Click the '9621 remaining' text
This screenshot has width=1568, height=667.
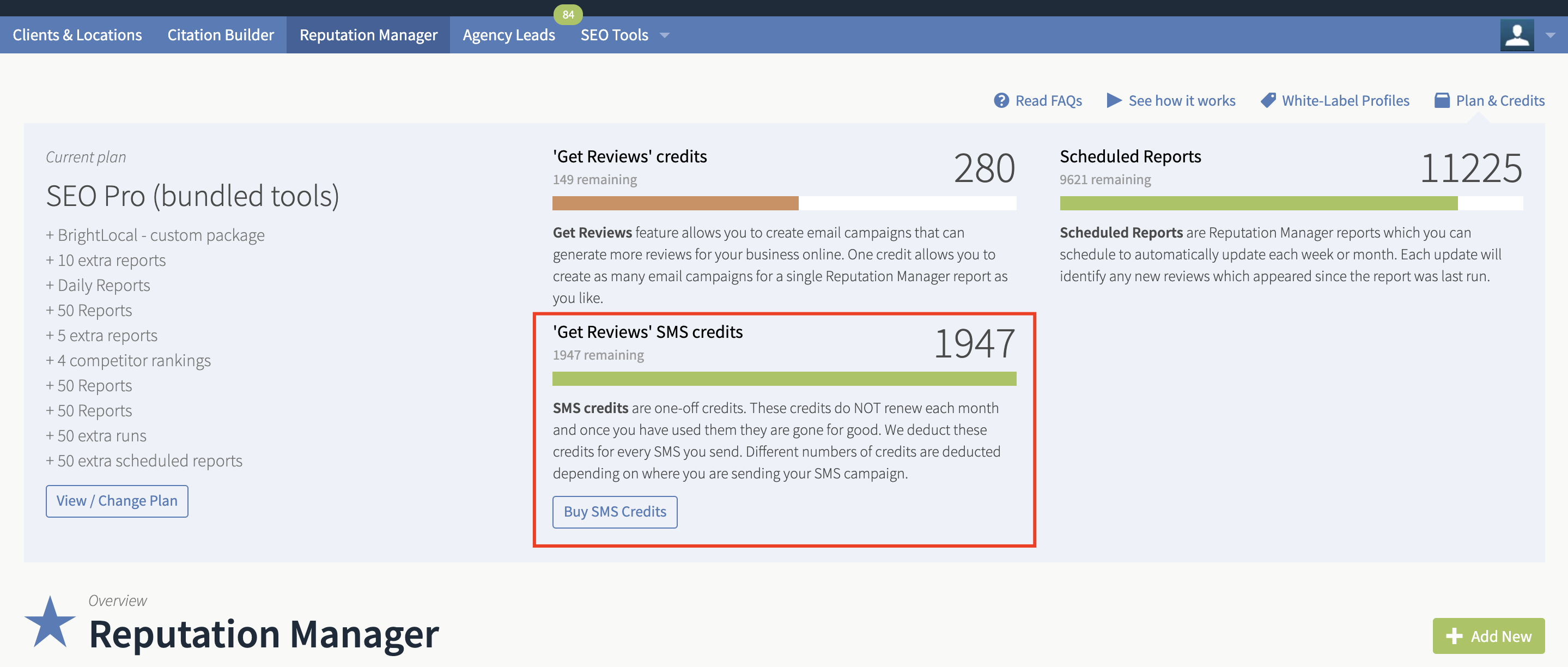(x=1105, y=179)
